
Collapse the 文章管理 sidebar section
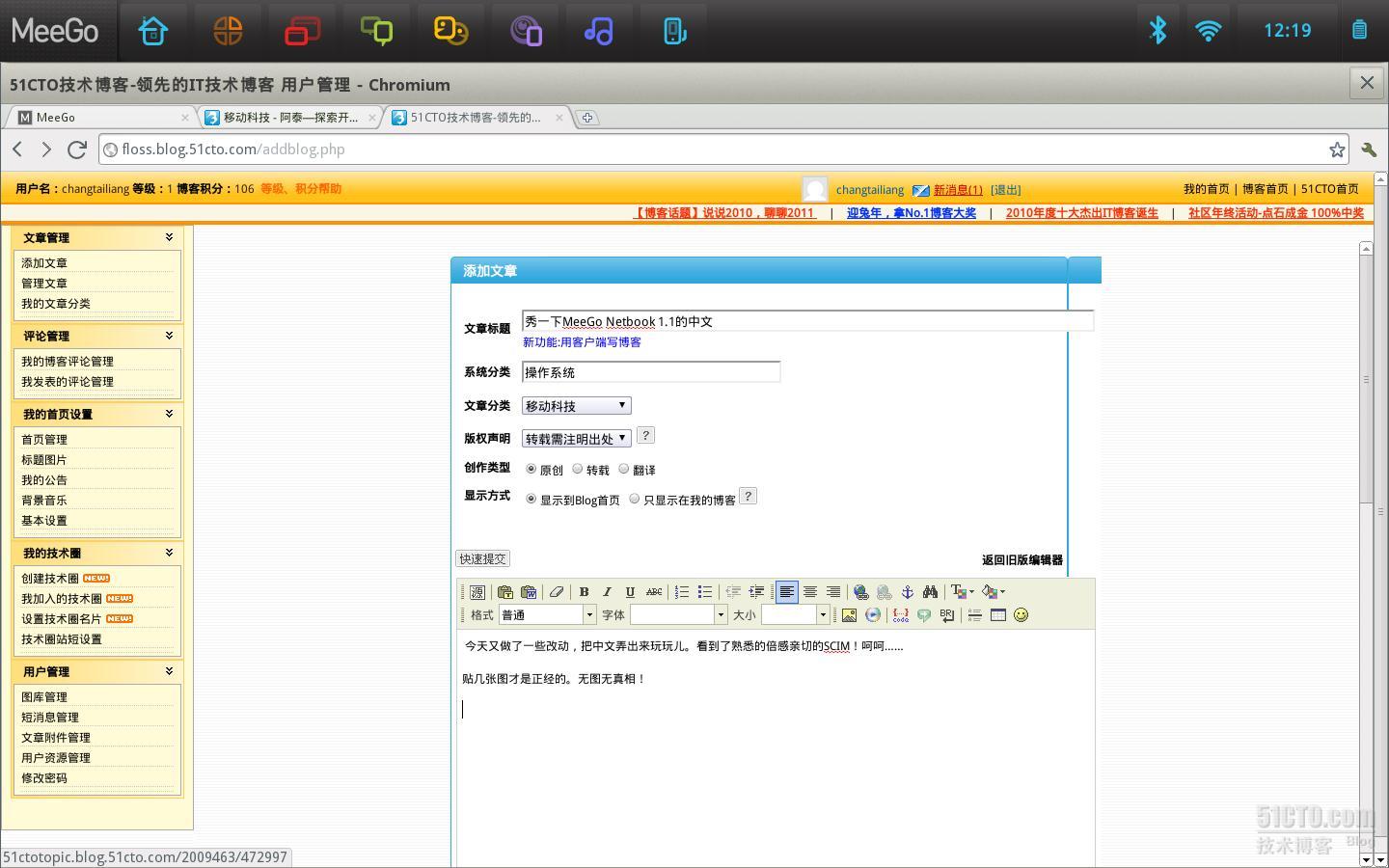click(x=169, y=236)
